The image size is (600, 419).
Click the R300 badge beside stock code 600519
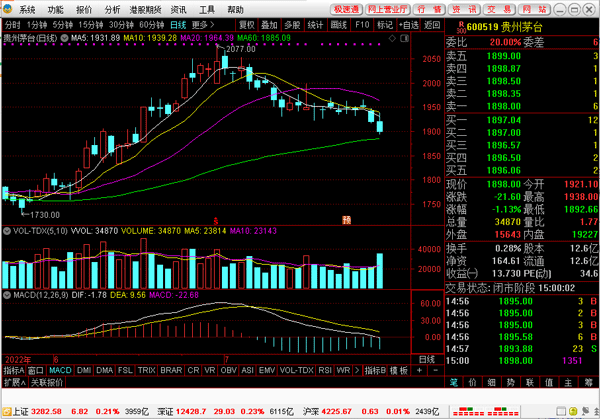click(x=461, y=27)
